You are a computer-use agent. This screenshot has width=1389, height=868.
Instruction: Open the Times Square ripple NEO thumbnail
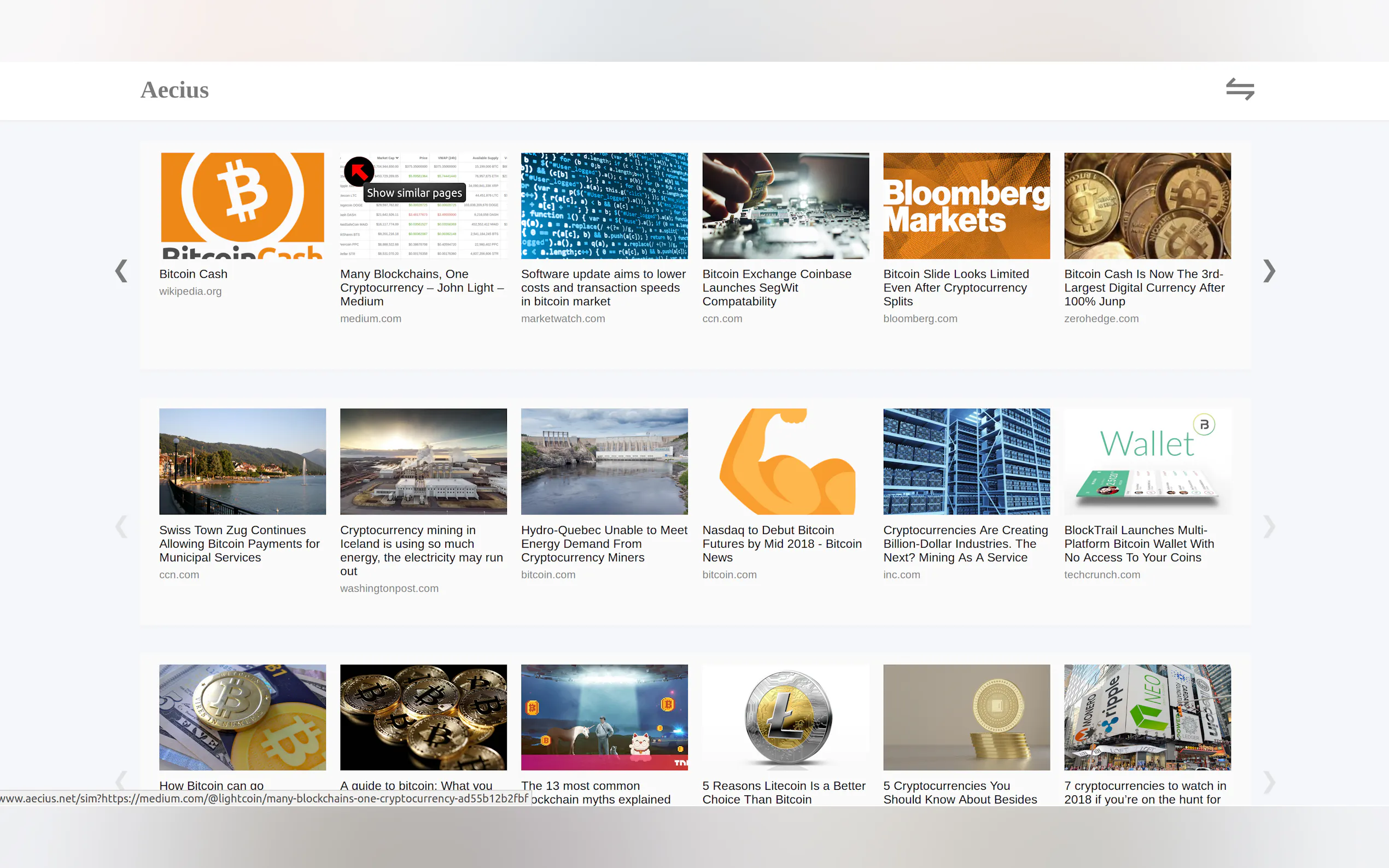point(1147,718)
